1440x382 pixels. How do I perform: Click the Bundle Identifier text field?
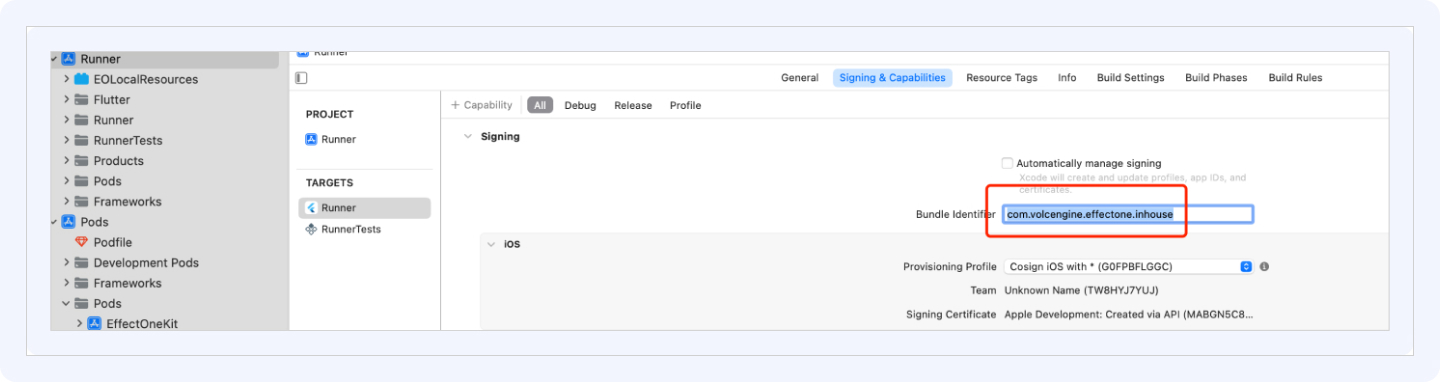1128,214
